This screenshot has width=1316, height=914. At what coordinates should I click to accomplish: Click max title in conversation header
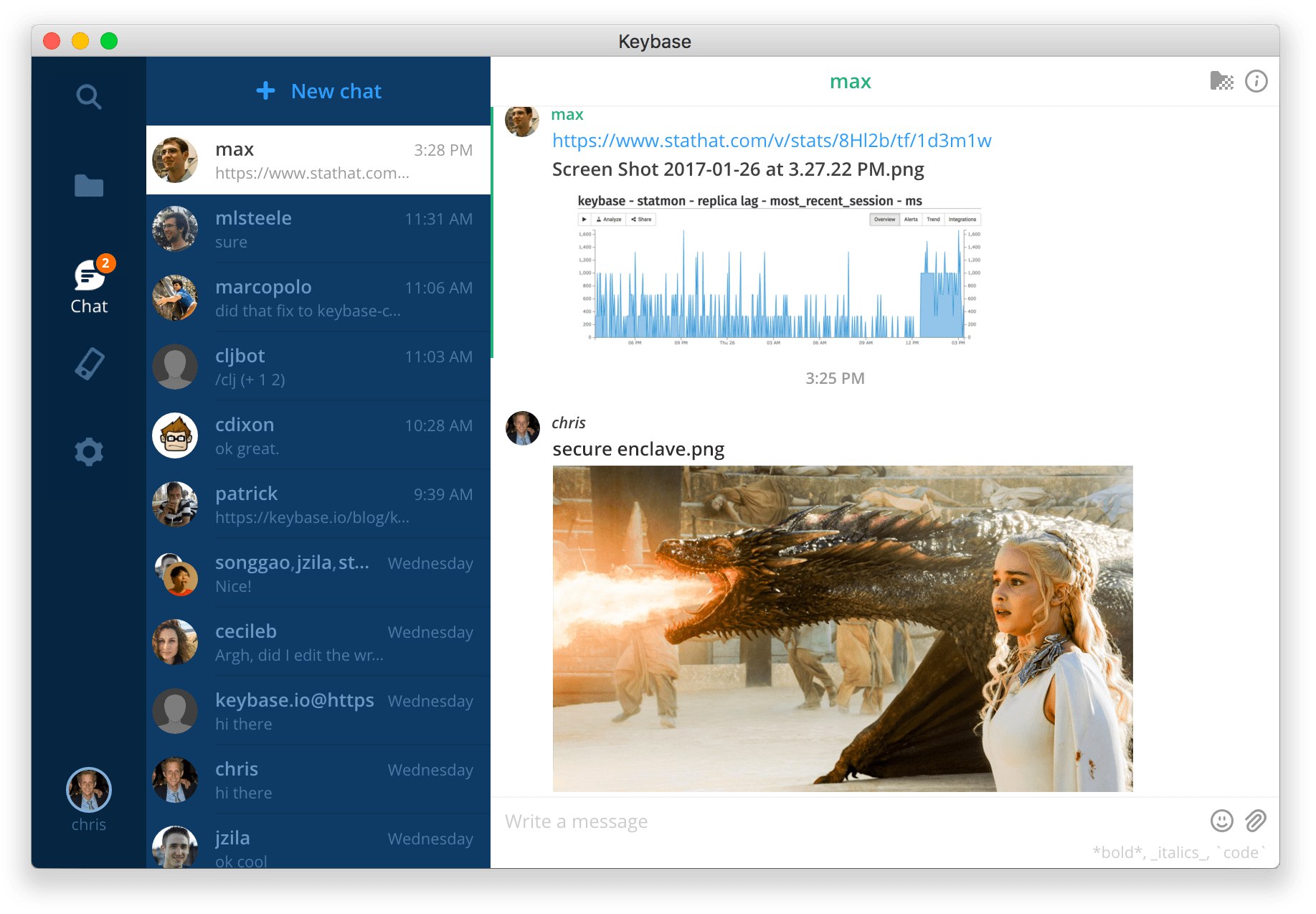[851, 82]
